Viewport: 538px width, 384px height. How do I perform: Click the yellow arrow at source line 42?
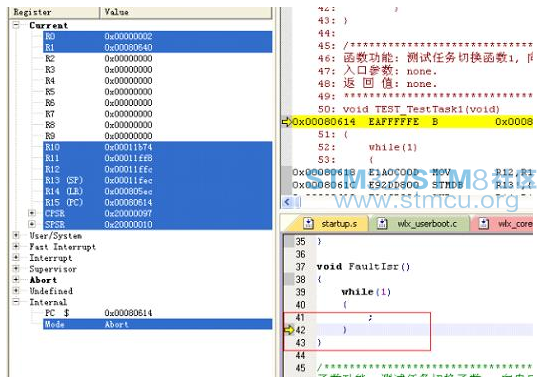[x=289, y=330]
